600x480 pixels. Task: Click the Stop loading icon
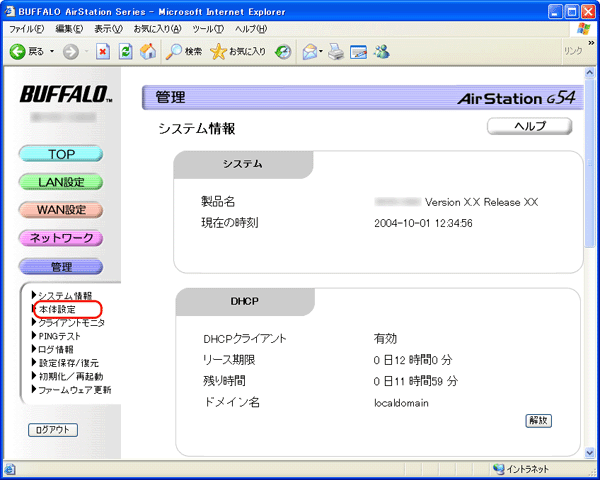pos(103,52)
